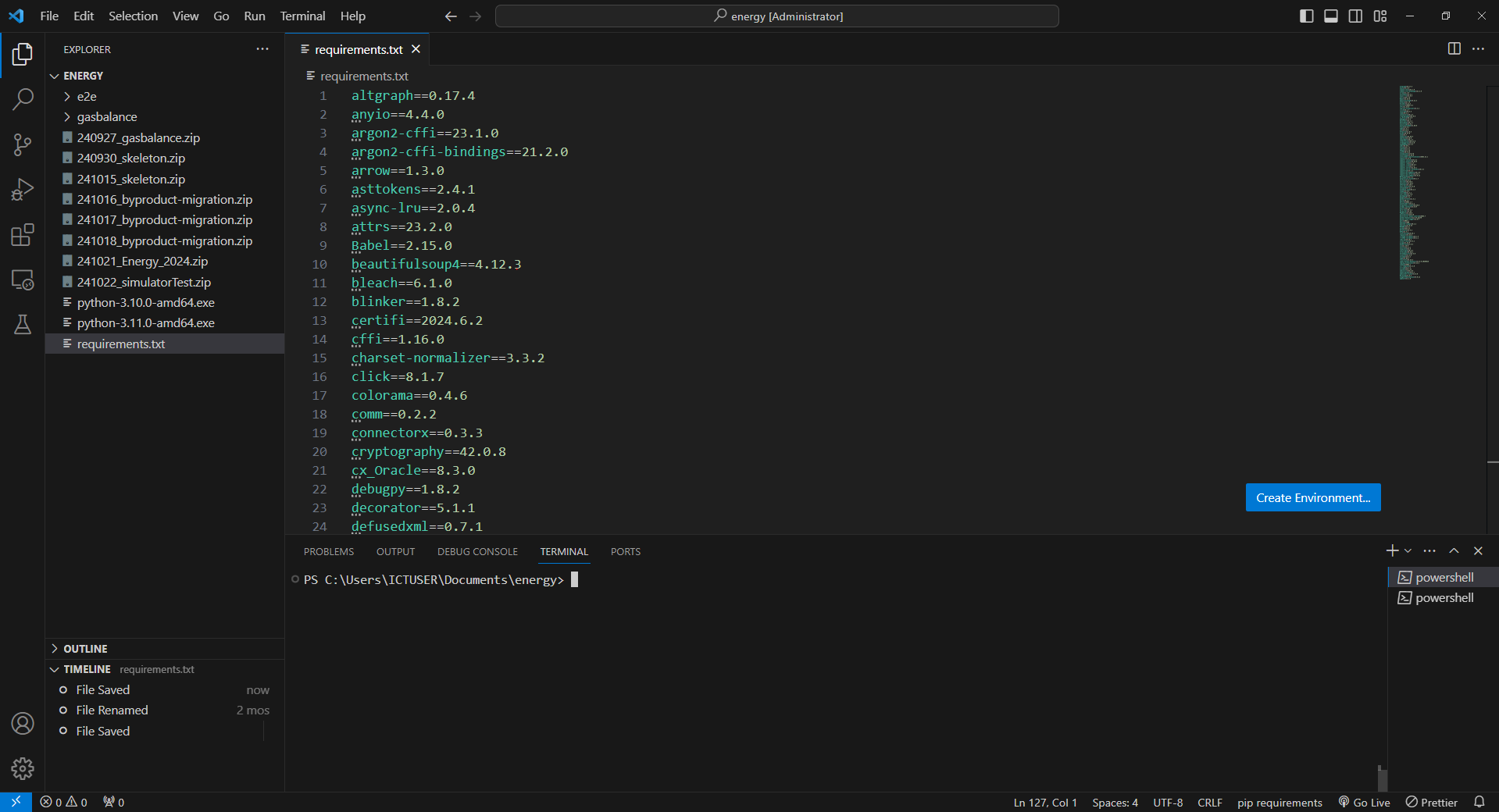Open Explorer views and more actions

point(262,48)
